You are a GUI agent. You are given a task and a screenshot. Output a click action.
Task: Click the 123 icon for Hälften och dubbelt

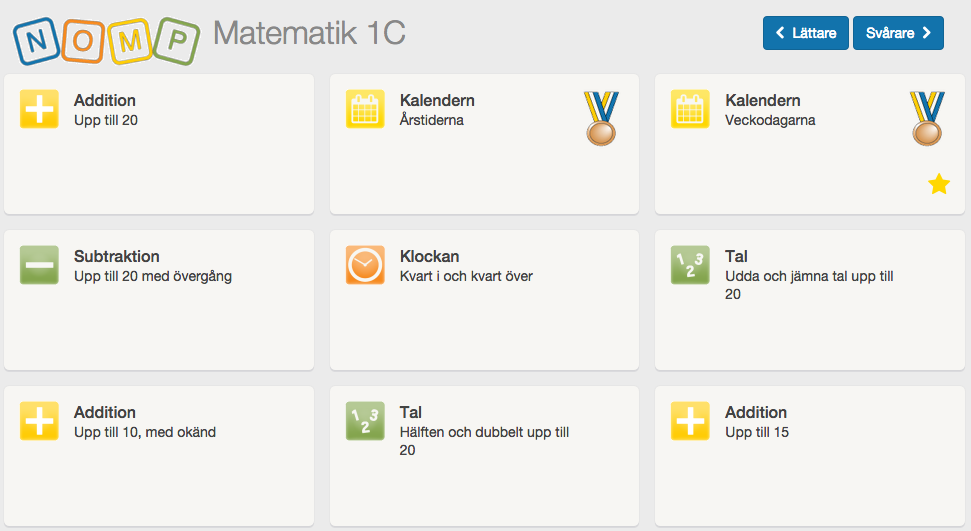[365, 421]
